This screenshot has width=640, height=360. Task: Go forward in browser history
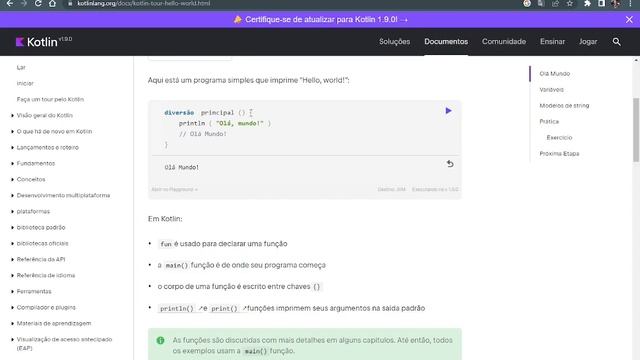click(24, 3)
